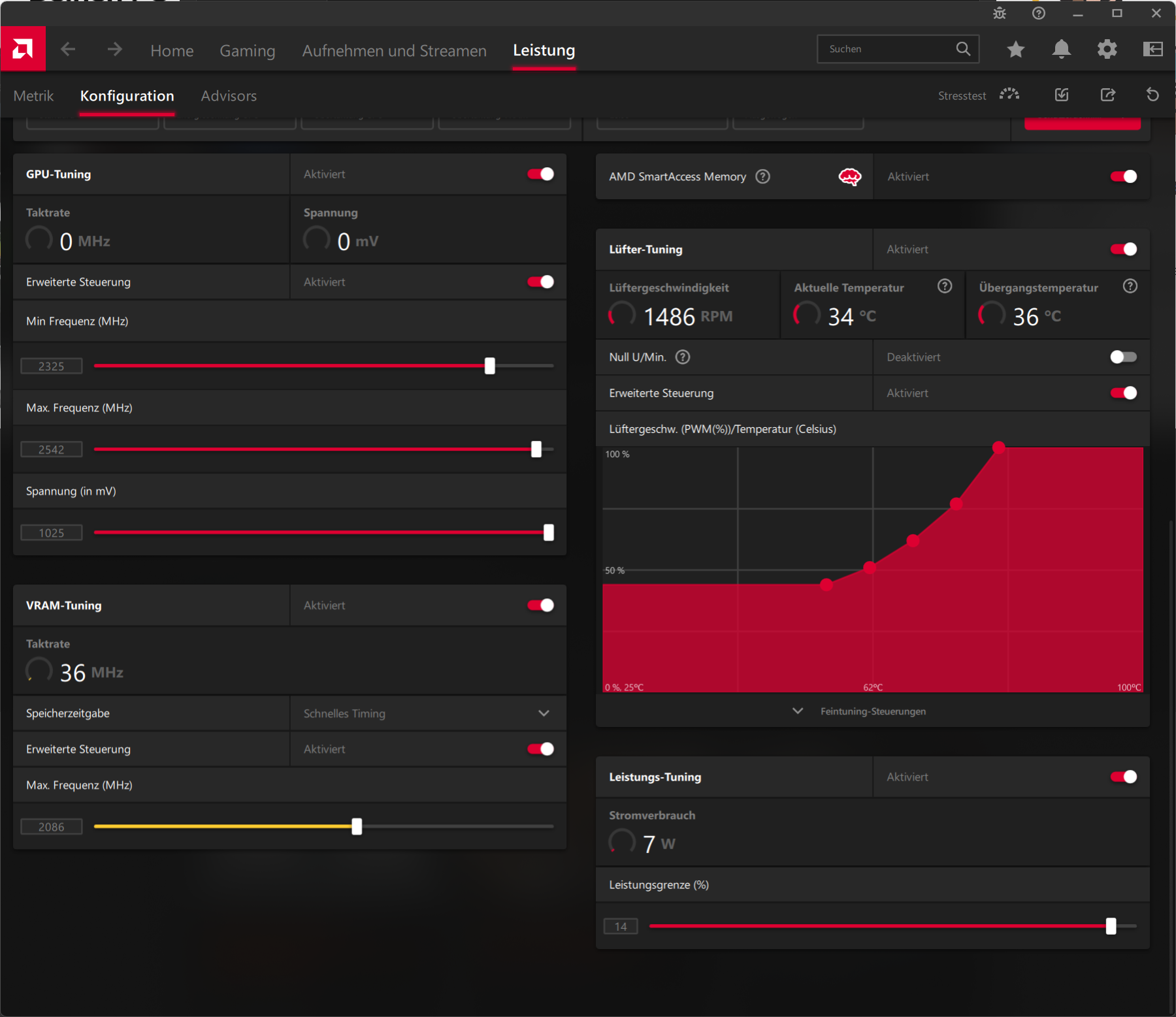Select the Konfiguration subtab
Image resolution: width=1176 pixels, height=1017 pixels.
coord(127,96)
